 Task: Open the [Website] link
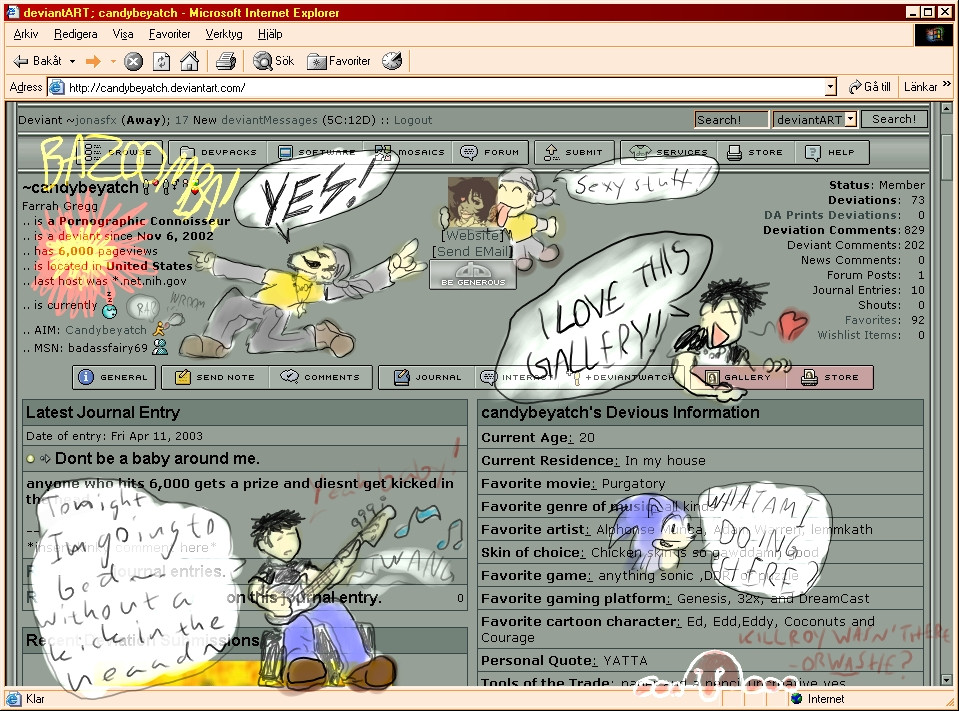473,235
